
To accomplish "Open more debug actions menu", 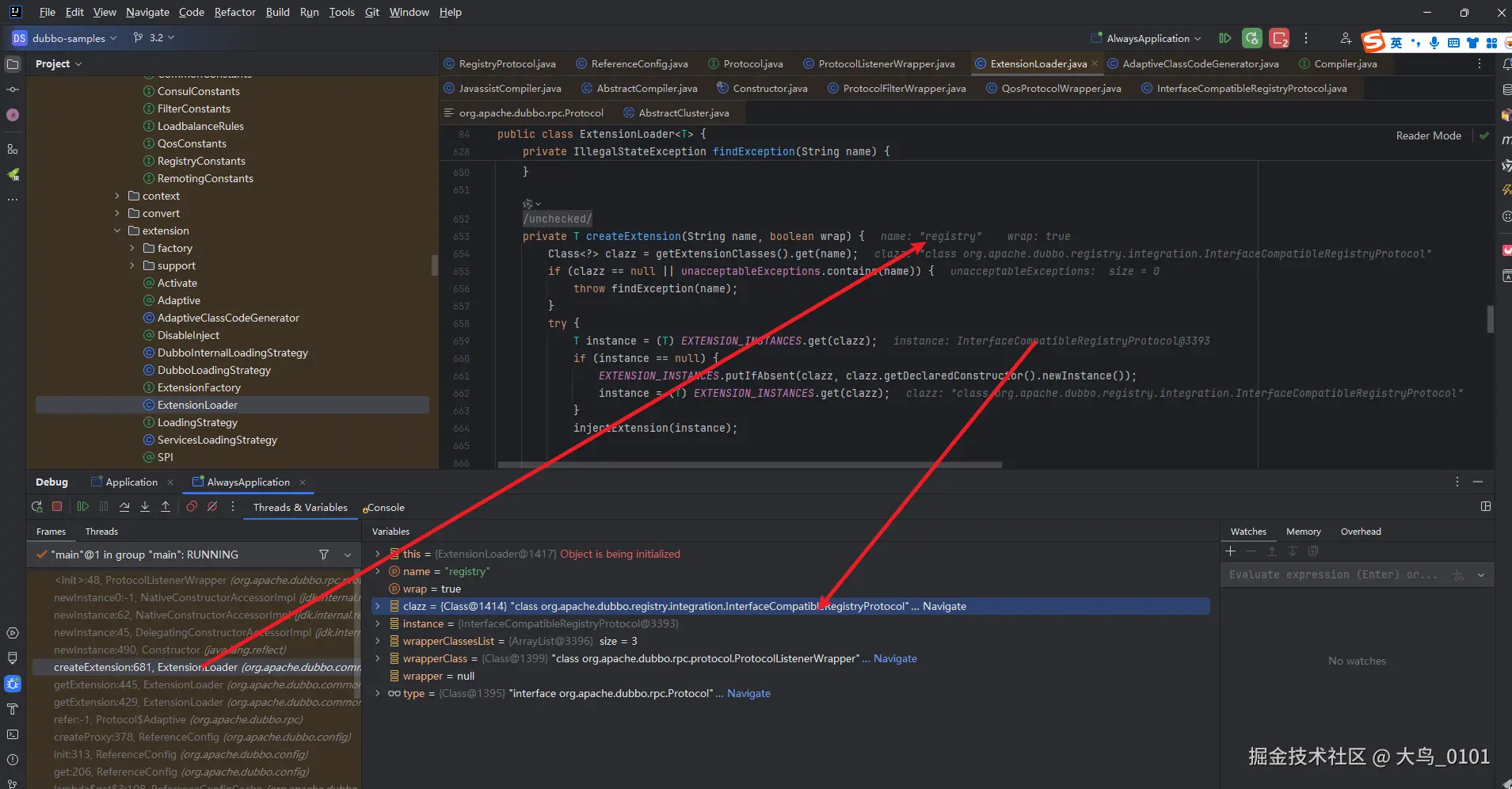I will (x=233, y=507).
